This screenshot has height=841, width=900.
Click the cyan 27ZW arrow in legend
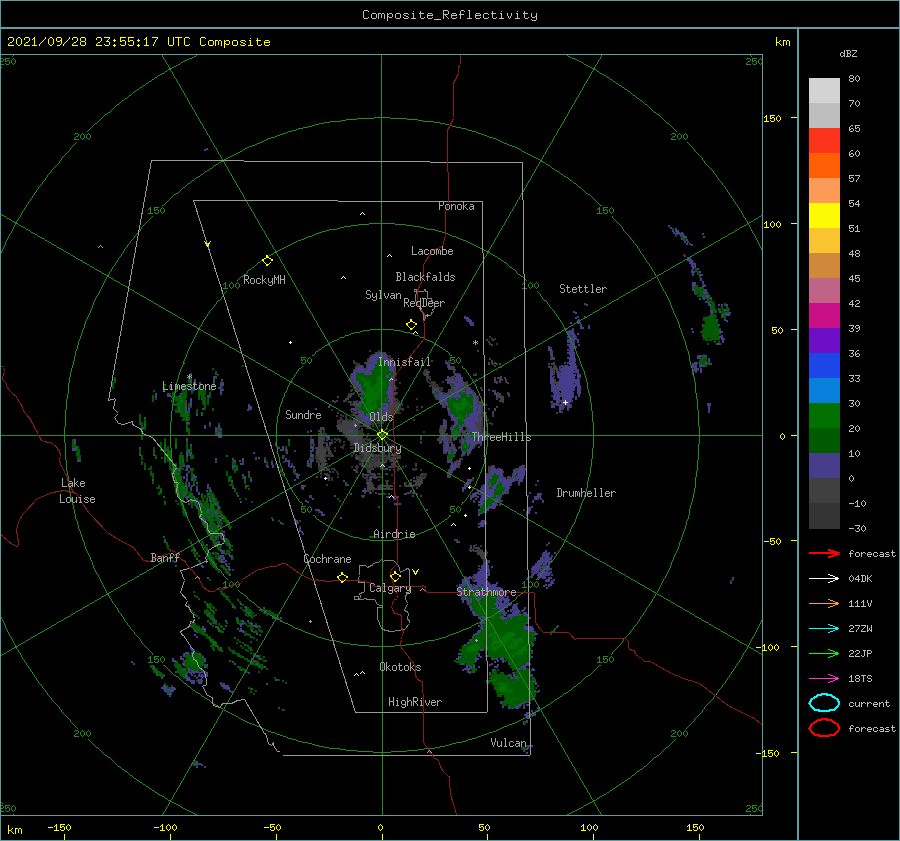[x=824, y=629]
